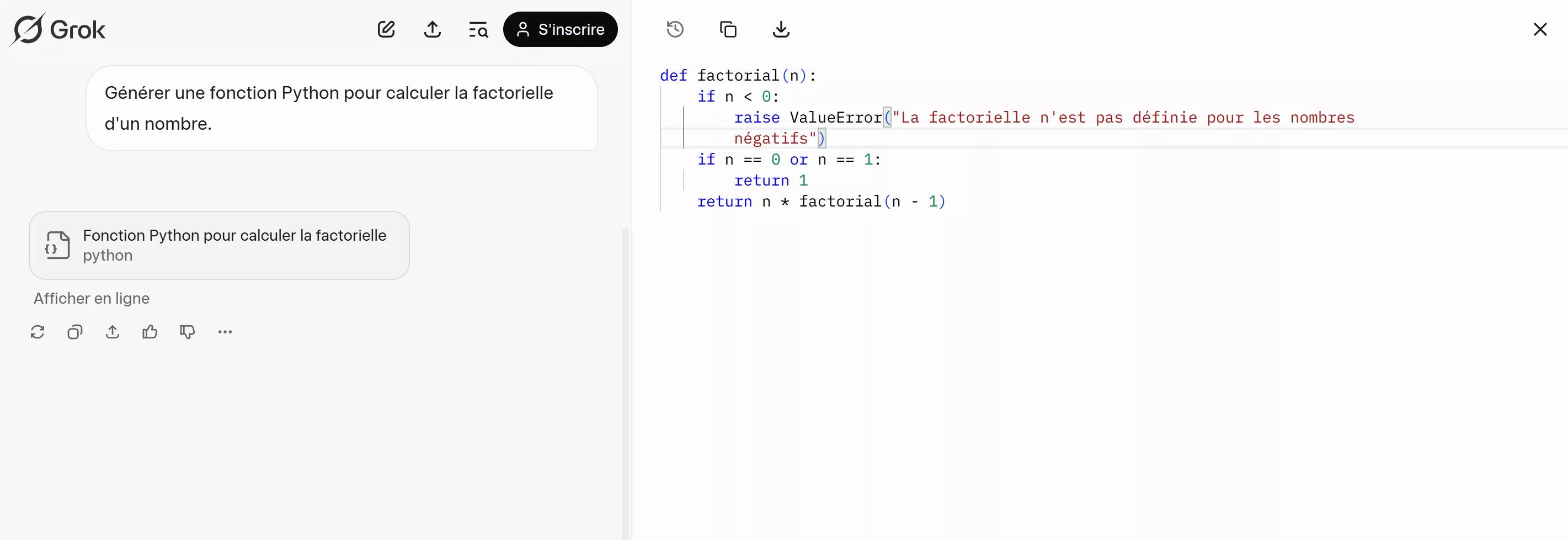This screenshot has width=1568, height=540.
Task: Open the Afficher en ligne link
Action: coord(91,298)
